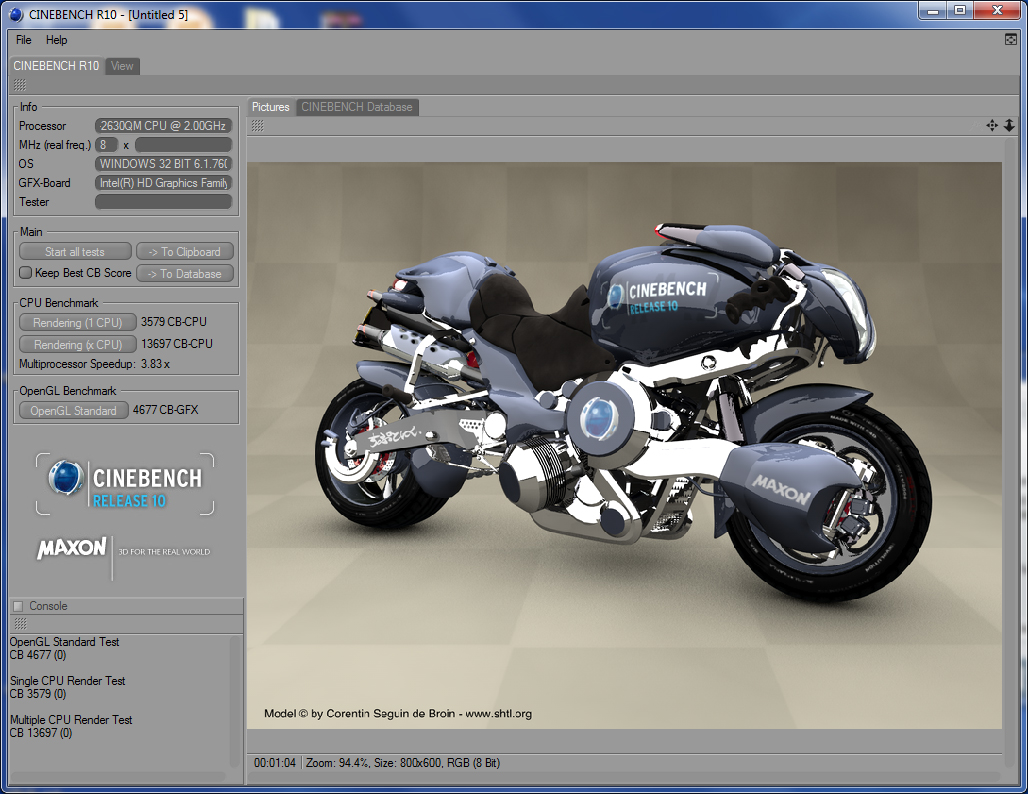The width and height of the screenshot is (1030, 794).
Task: Open the CINEBENCH Database tab
Action: (x=357, y=107)
